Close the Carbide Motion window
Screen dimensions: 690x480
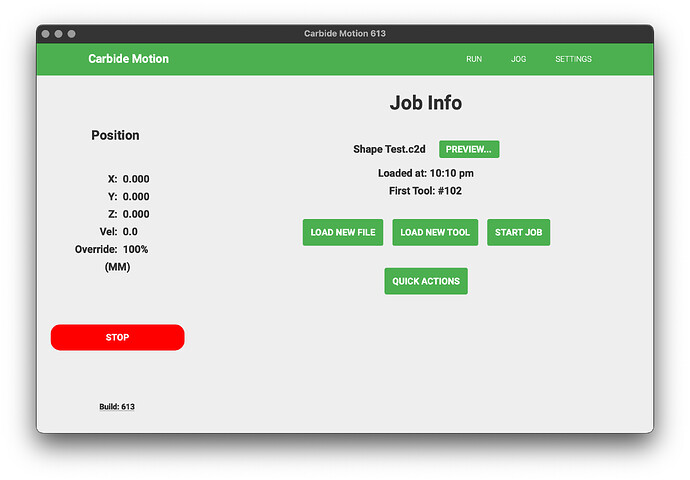45,34
